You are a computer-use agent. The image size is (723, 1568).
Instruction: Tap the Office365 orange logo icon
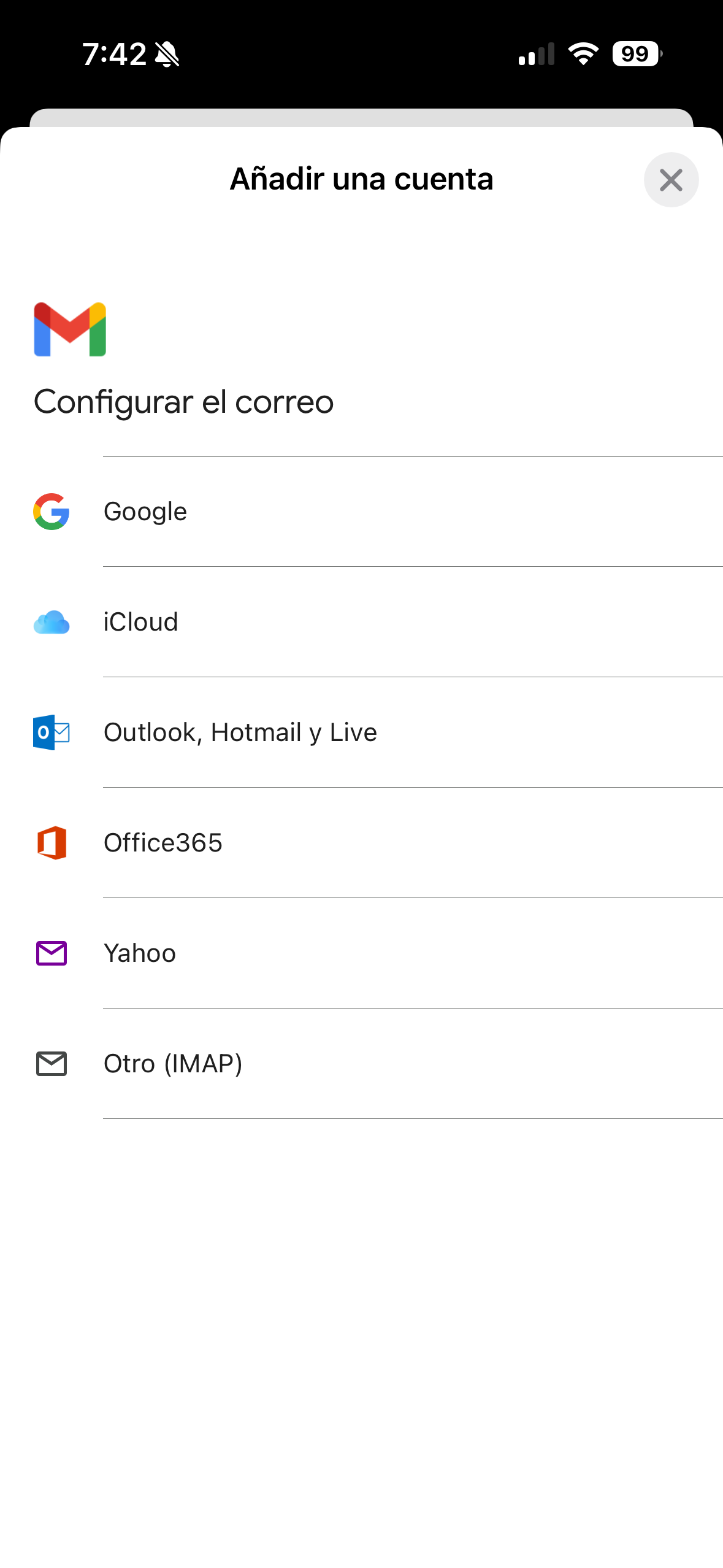pos(52,842)
